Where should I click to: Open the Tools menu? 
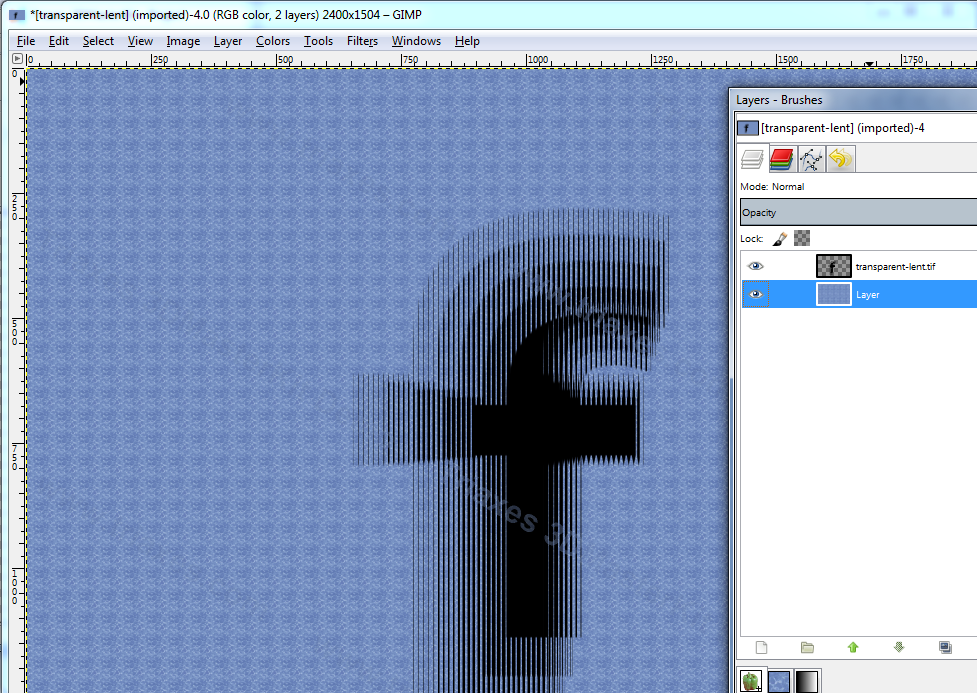tap(318, 41)
